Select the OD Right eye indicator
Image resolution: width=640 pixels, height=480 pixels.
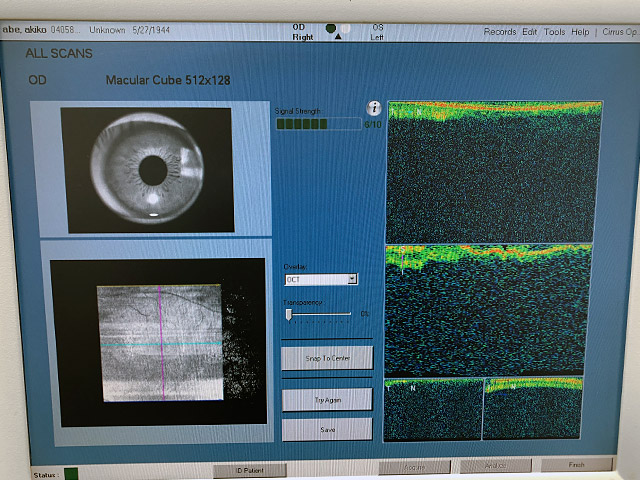click(331, 28)
